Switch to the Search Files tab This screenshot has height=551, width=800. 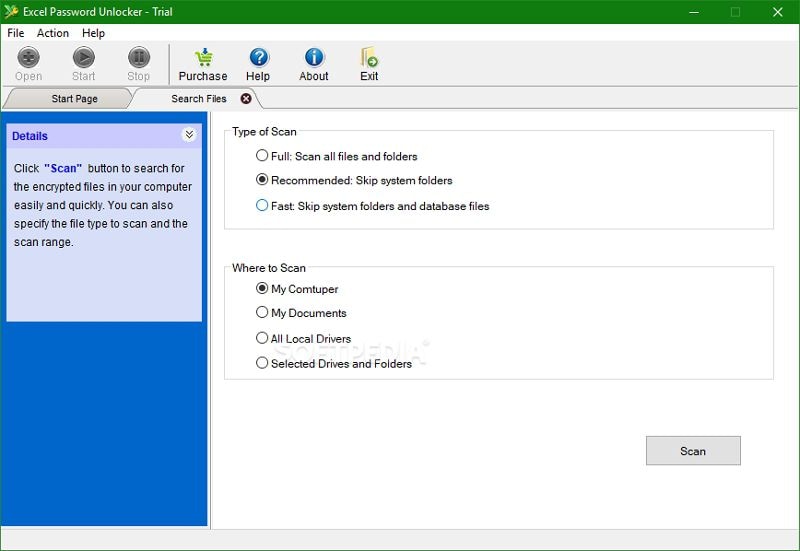[x=199, y=98]
